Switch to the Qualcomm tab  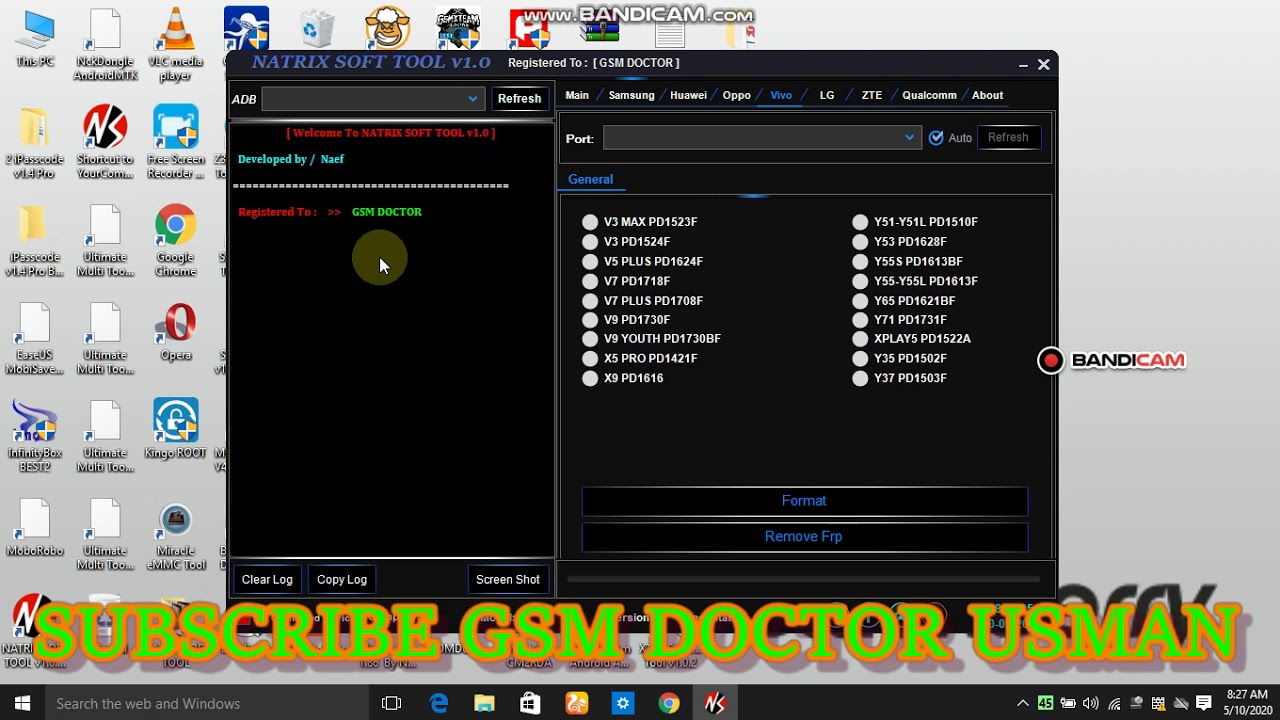coord(929,95)
